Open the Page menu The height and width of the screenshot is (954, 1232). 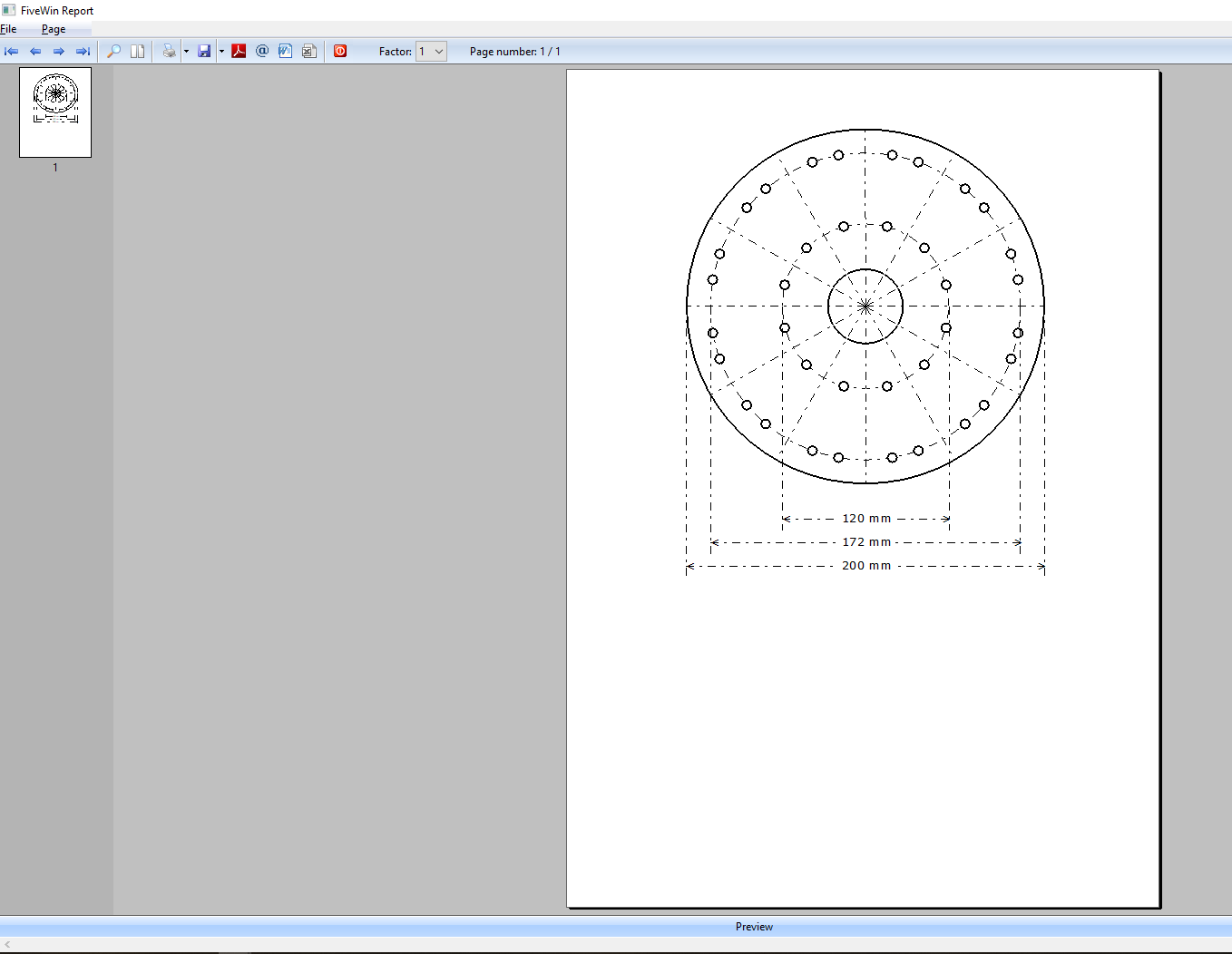(54, 29)
